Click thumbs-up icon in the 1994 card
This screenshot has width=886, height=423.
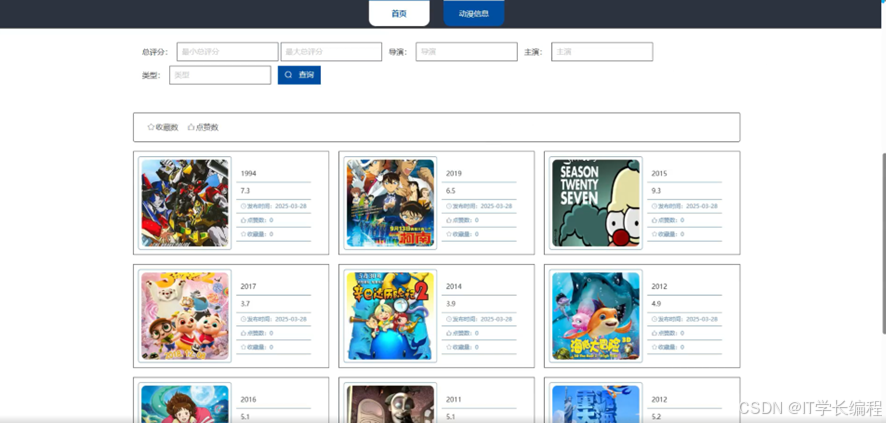coord(244,220)
